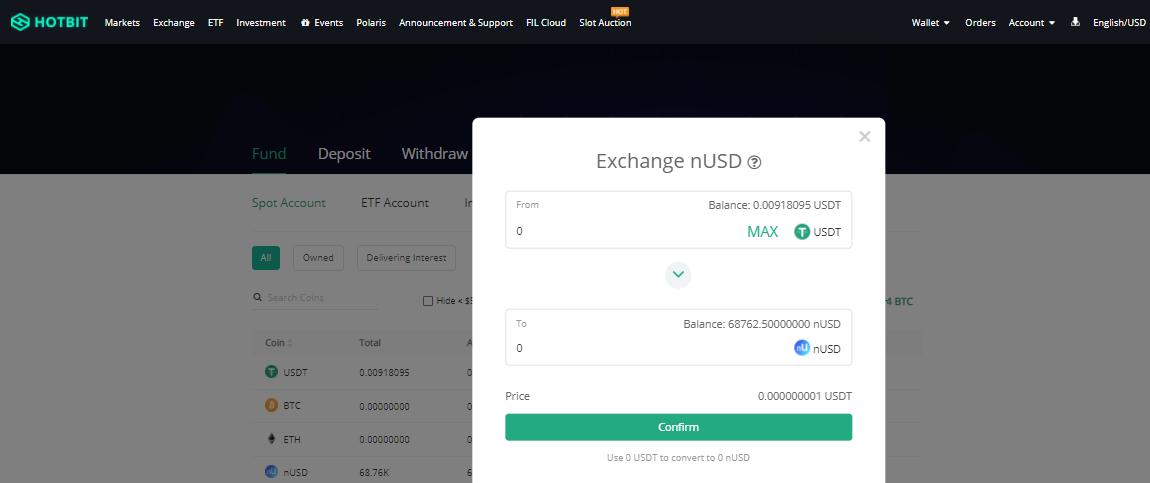Image resolution: width=1150 pixels, height=483 pixels.
Task: Open the Polaris menu item
Action: [371, 23]
